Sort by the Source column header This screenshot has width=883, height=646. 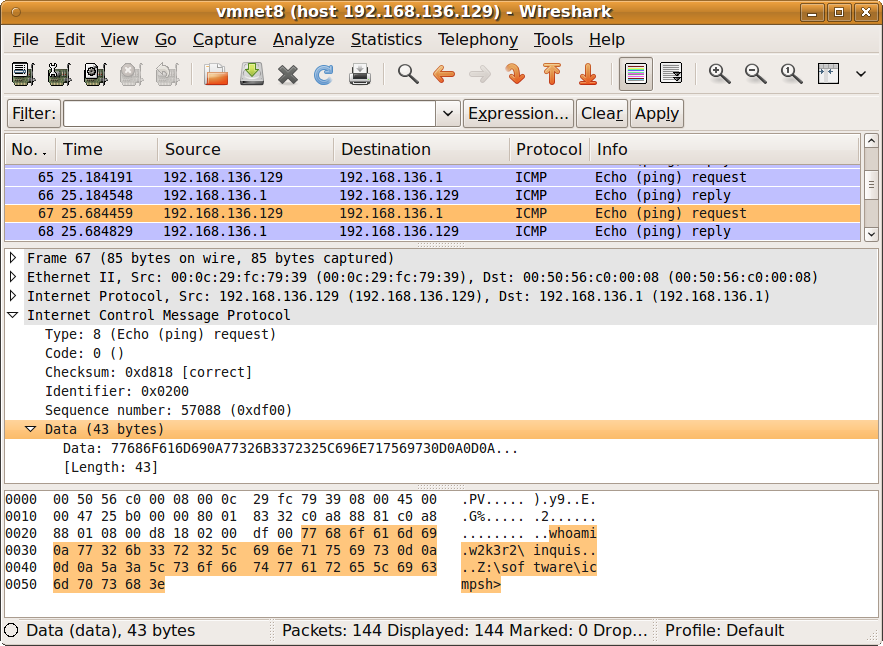(246, 149)
